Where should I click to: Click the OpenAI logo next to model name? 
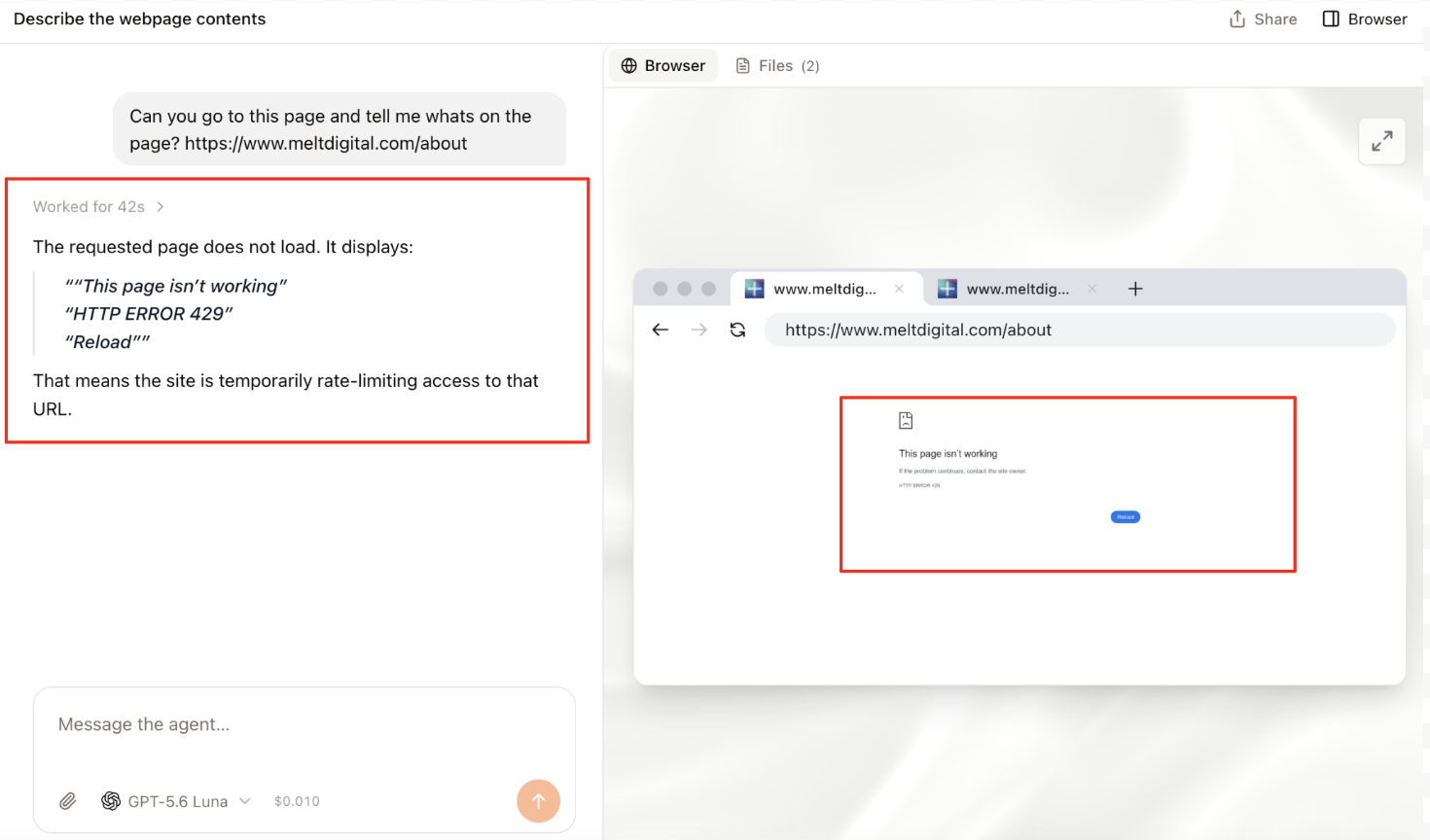(x=111, y=801)
